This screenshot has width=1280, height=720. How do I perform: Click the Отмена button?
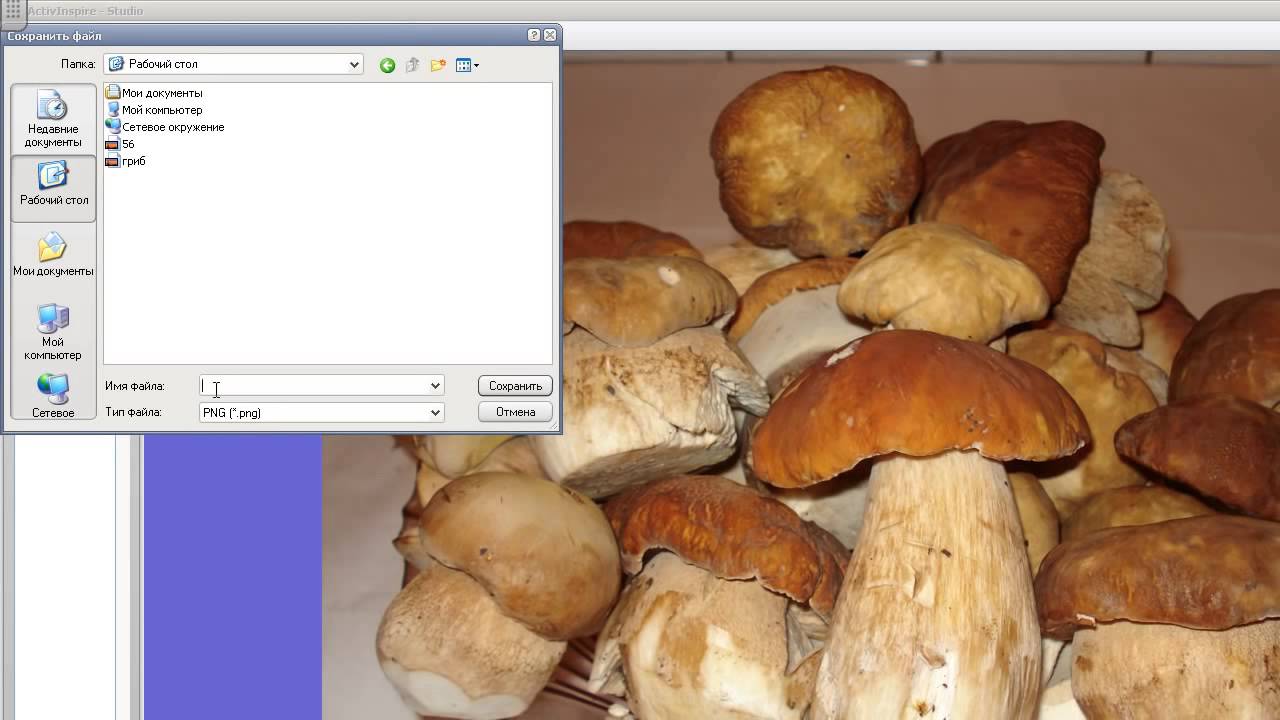pos(515,412)
